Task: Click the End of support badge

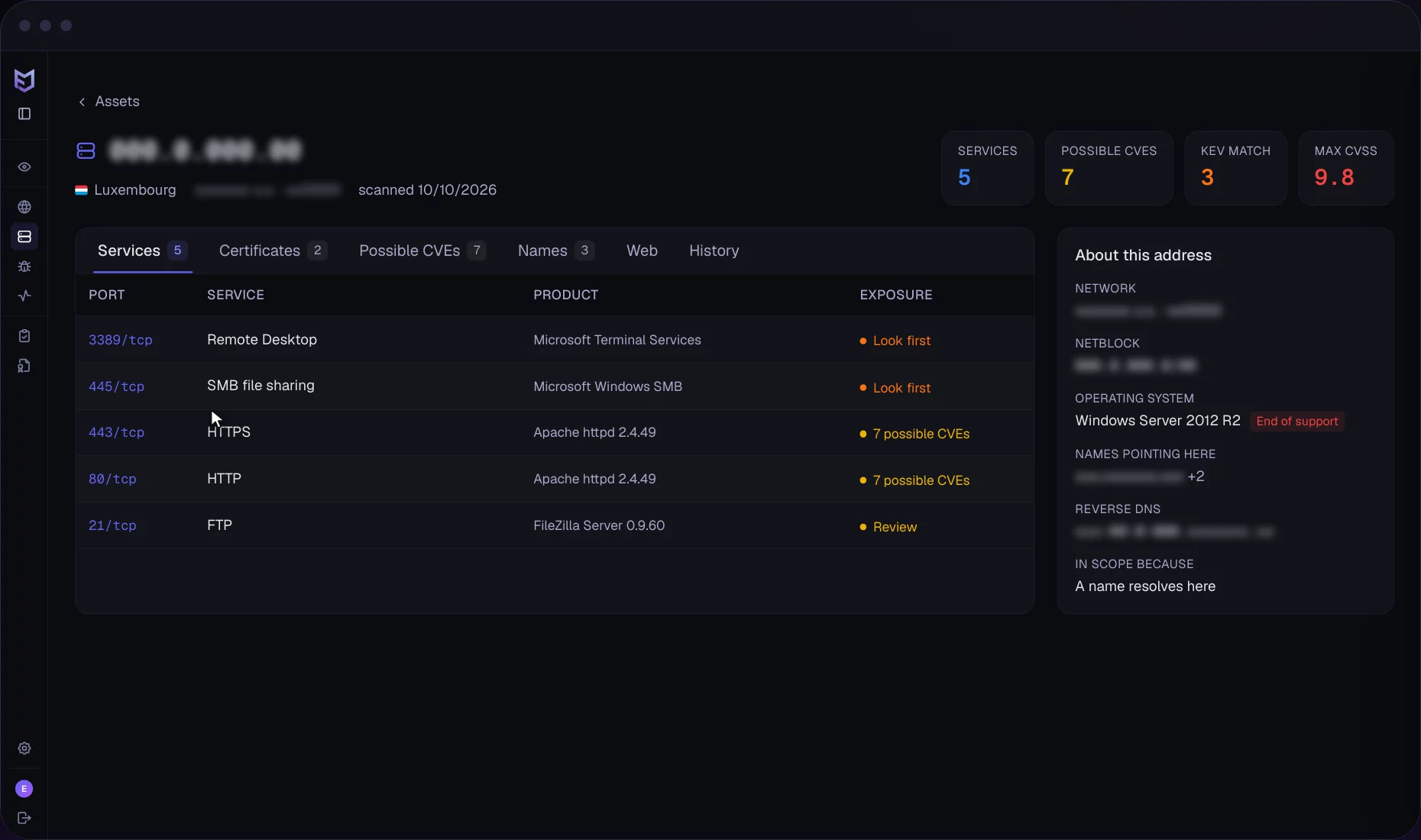Action: coord(1297,422)
